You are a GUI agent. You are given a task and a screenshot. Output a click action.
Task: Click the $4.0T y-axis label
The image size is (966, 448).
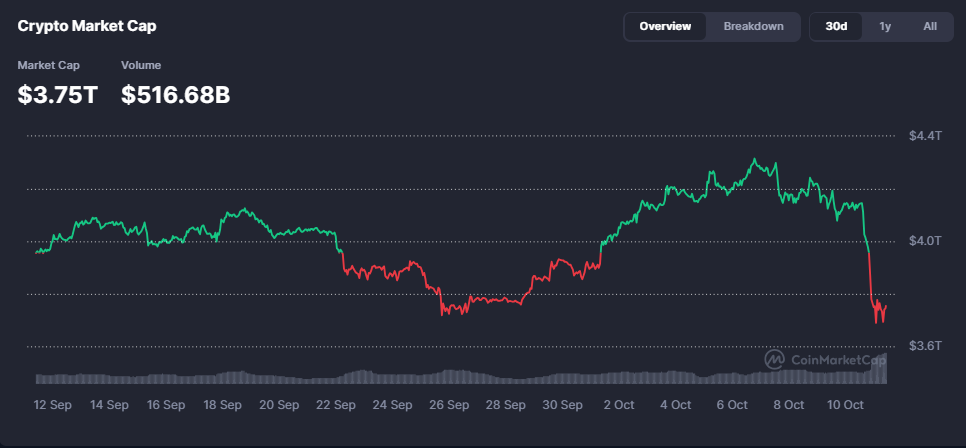[925, 240]
